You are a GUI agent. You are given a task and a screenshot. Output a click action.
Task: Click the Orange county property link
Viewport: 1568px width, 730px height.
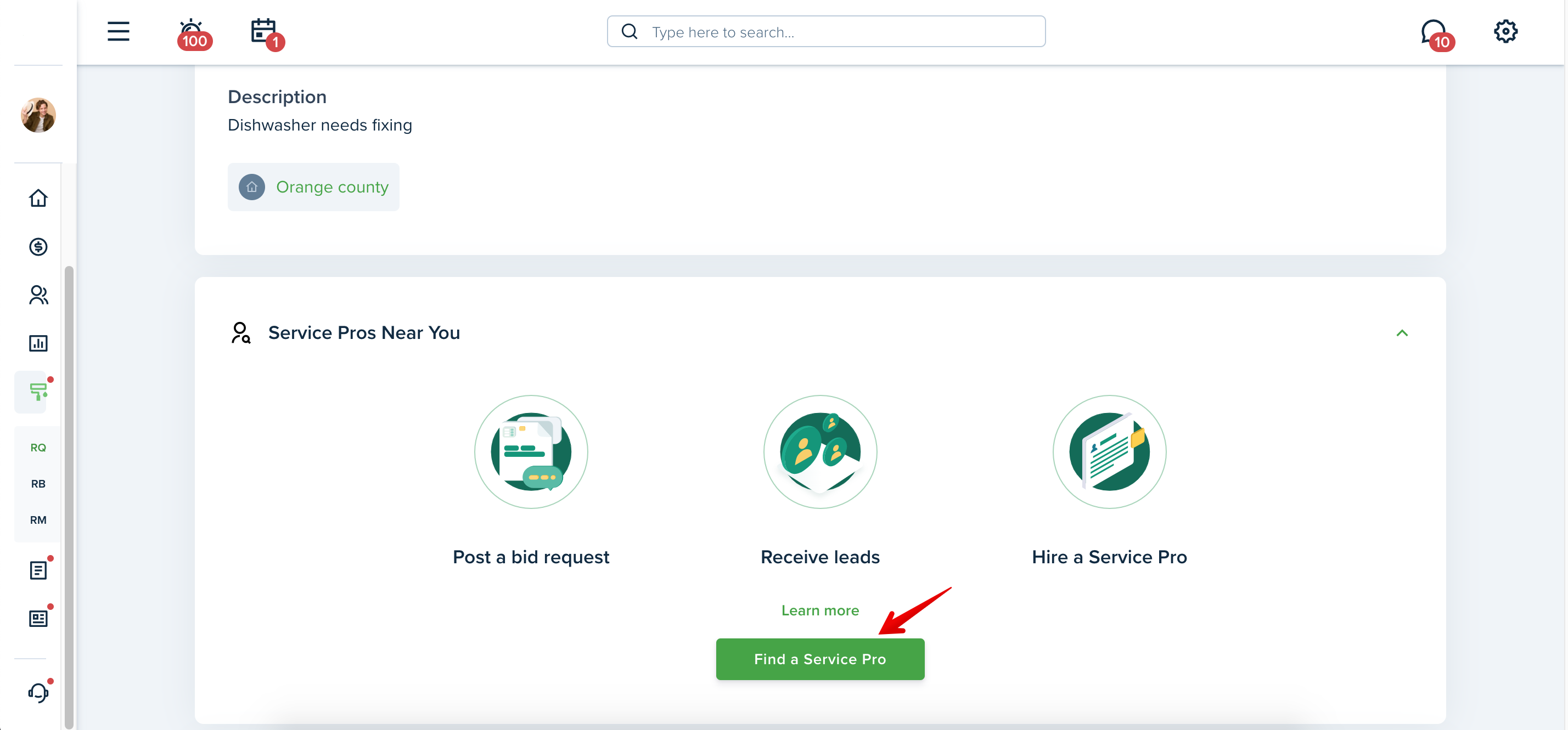click(331, 187)
